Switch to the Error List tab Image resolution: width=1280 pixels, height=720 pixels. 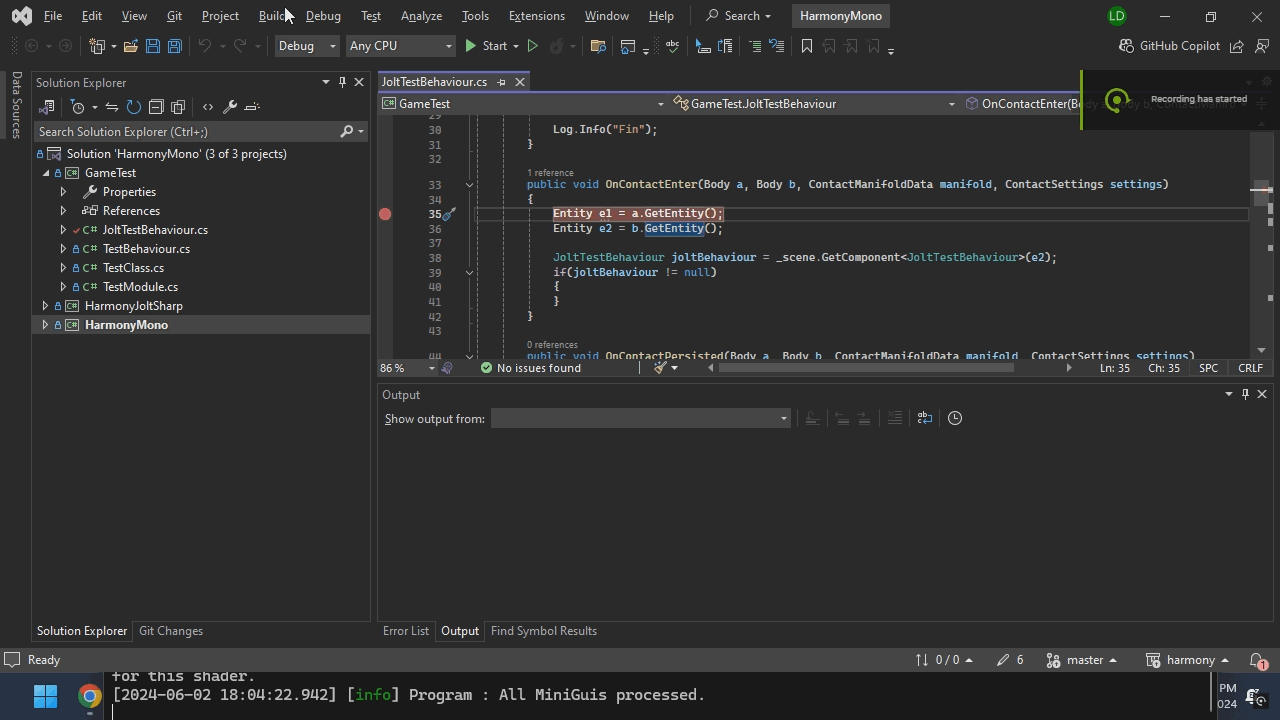point(405,631)
